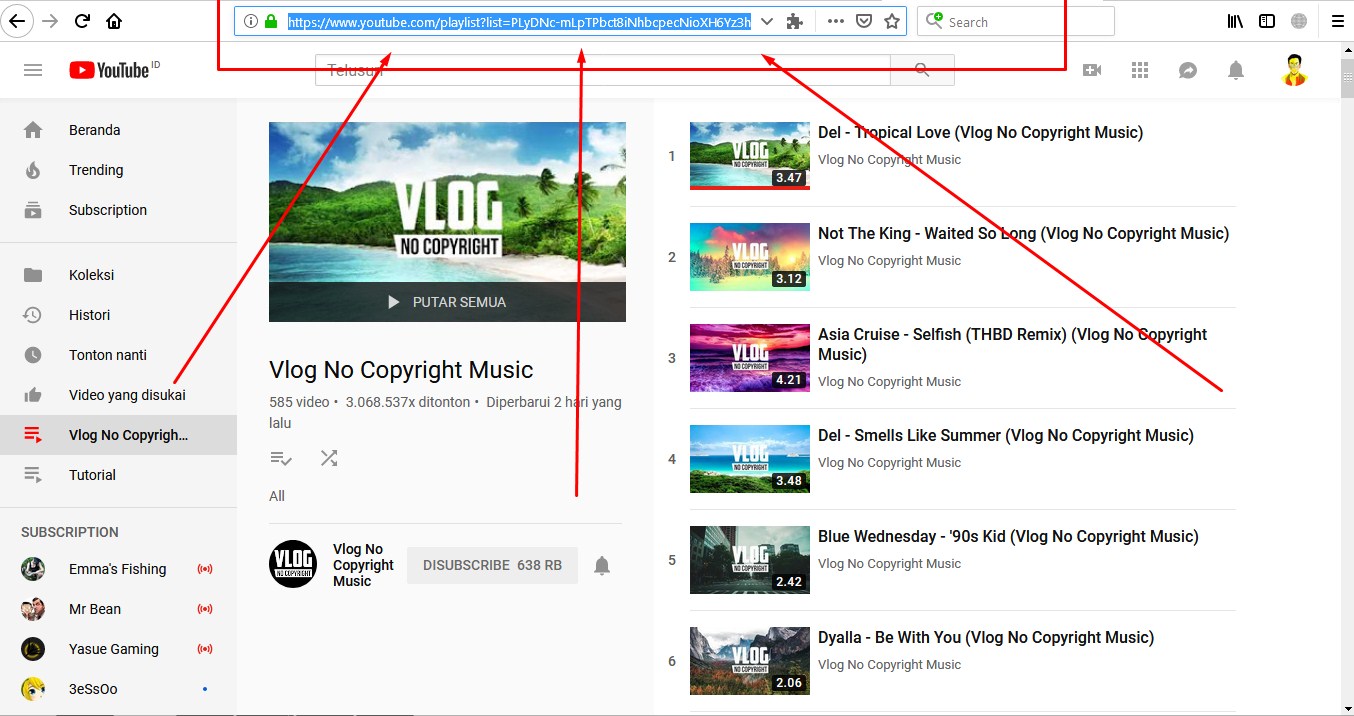The height and width of the screenshot is (716, 1354).
Task: Open the Vlog No Copyright Music channel name link
Action: click(363, 565)
